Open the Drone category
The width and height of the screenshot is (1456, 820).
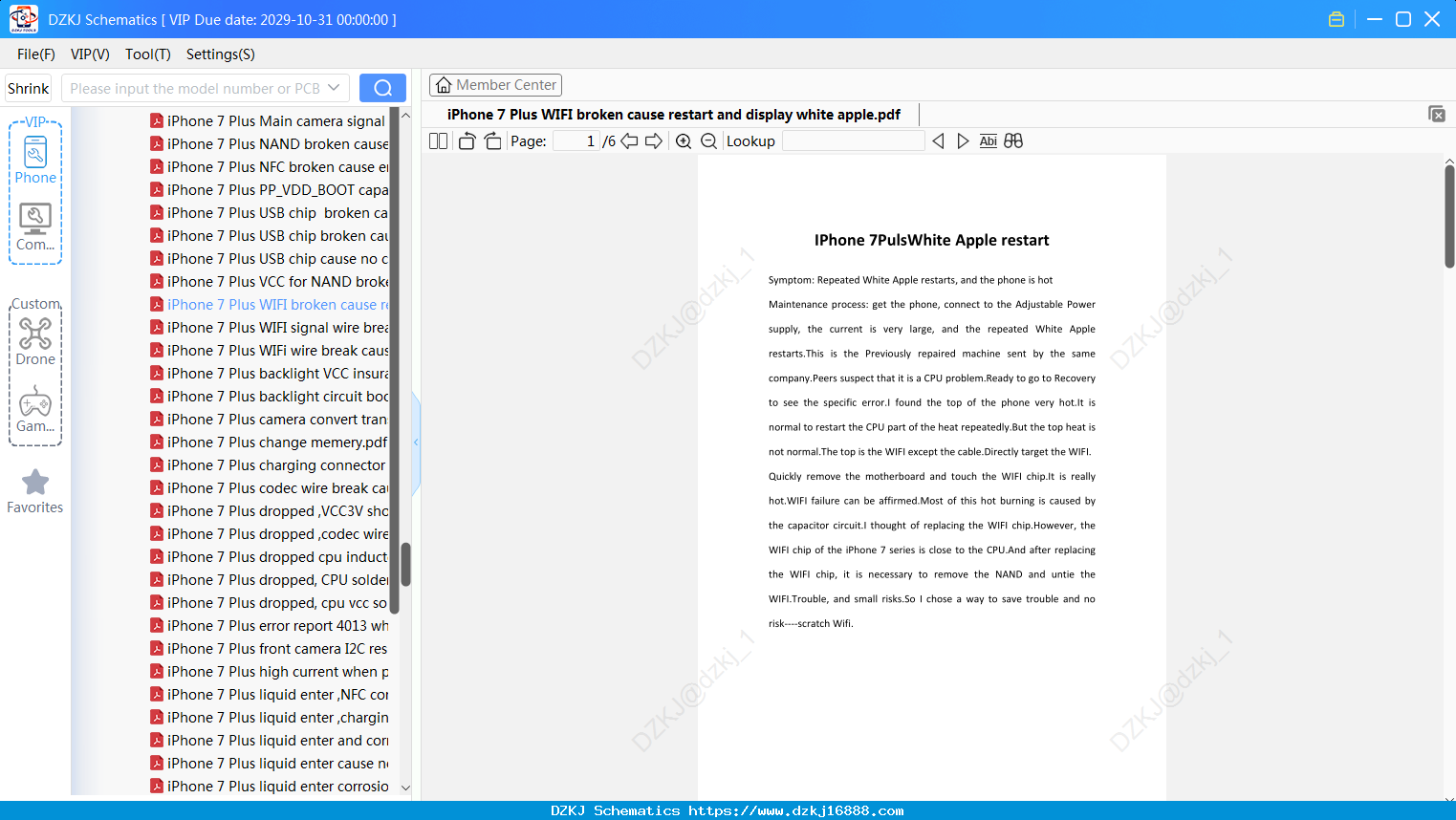(35, 341)
